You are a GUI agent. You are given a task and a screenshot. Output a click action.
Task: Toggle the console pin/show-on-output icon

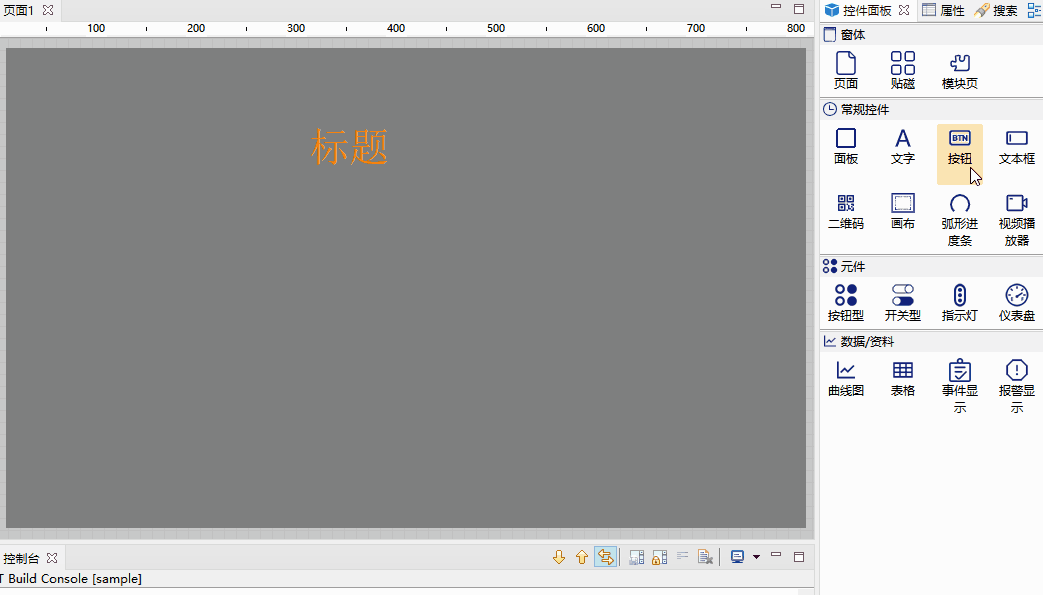tap(636, 557)
